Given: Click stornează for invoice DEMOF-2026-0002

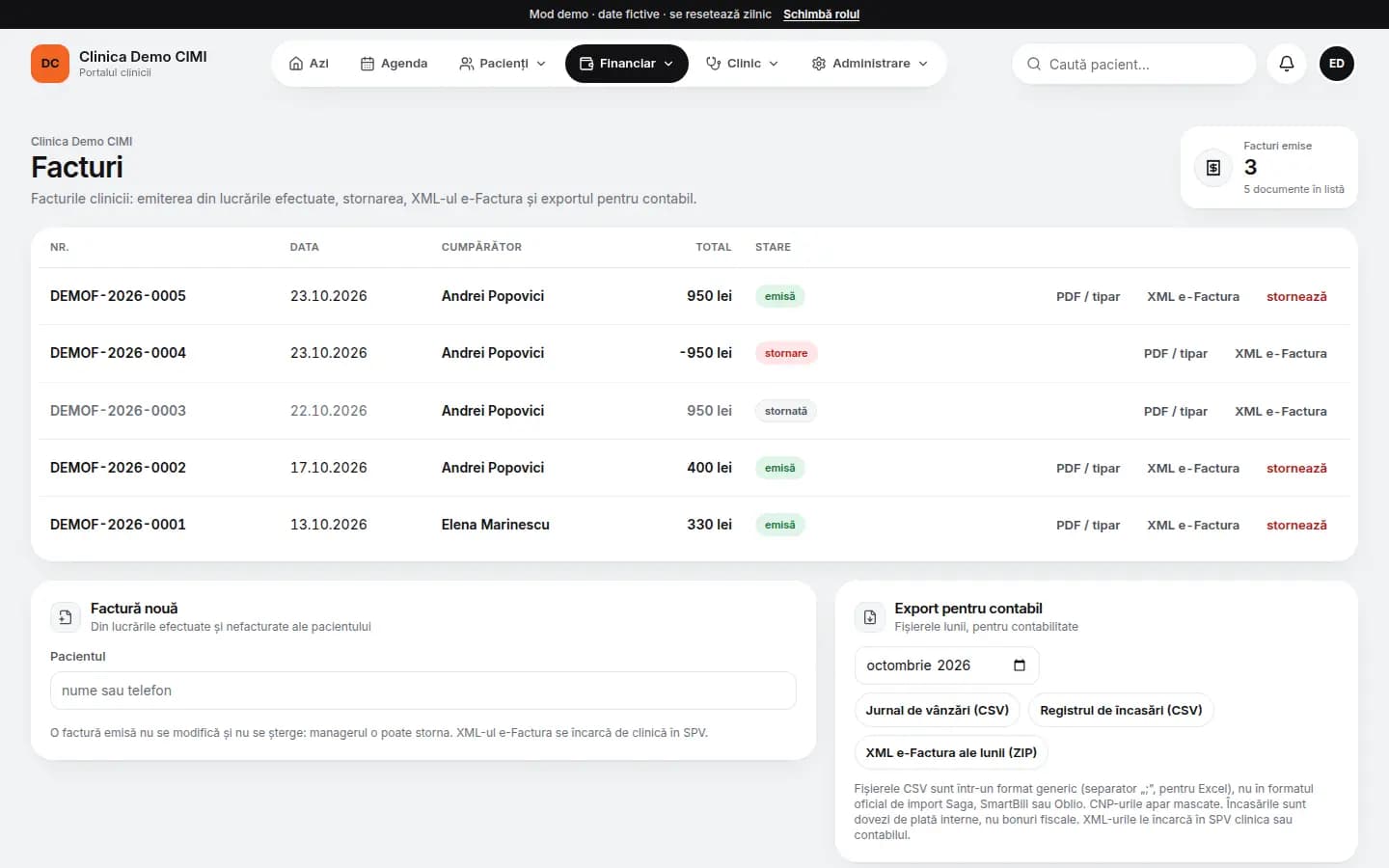Looking at the screenshot, I should [1296, 469].
